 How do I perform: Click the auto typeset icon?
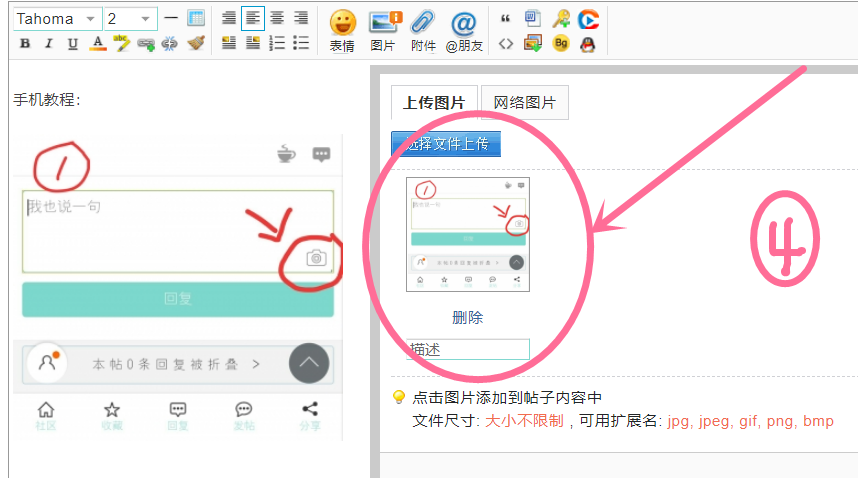click(x=229, y=18)
